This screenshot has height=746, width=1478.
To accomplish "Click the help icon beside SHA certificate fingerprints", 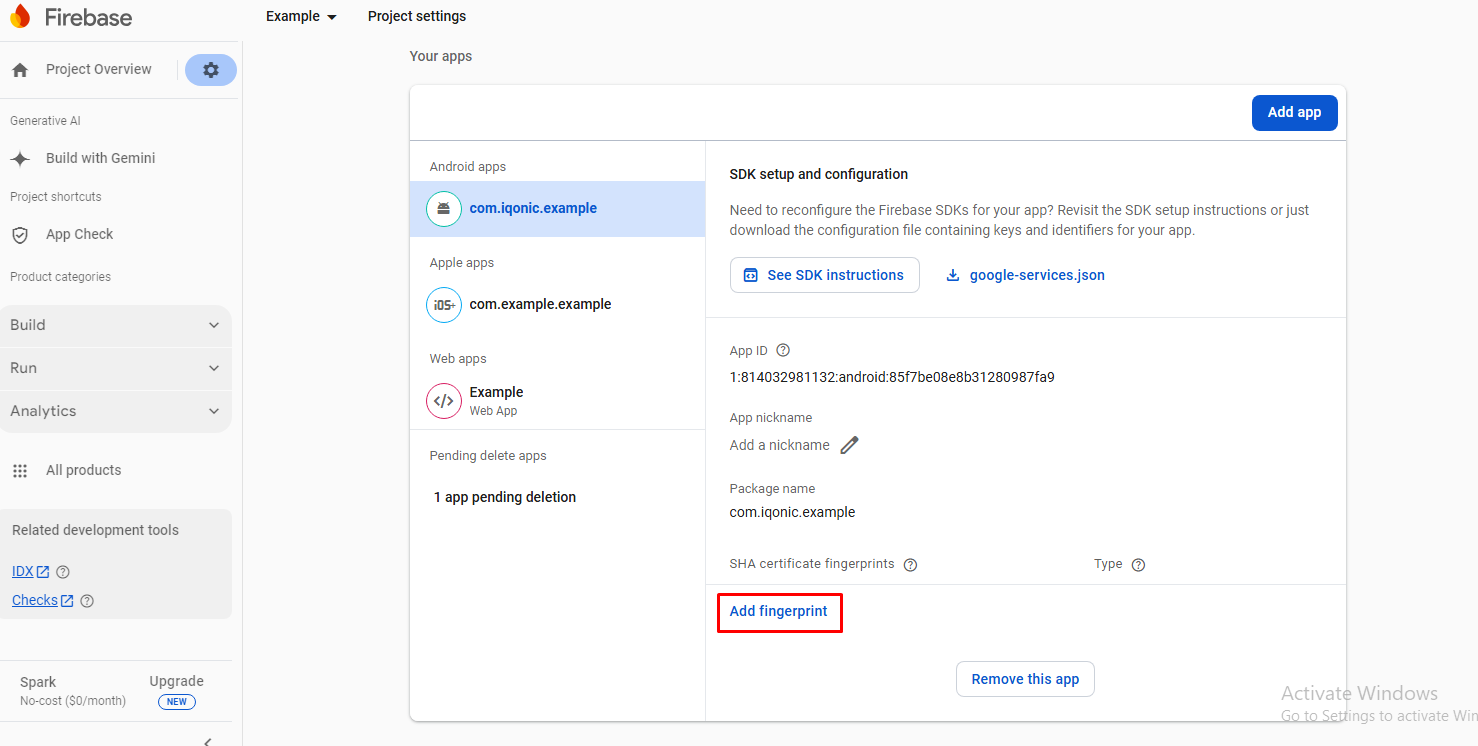I will pos(910,565).
